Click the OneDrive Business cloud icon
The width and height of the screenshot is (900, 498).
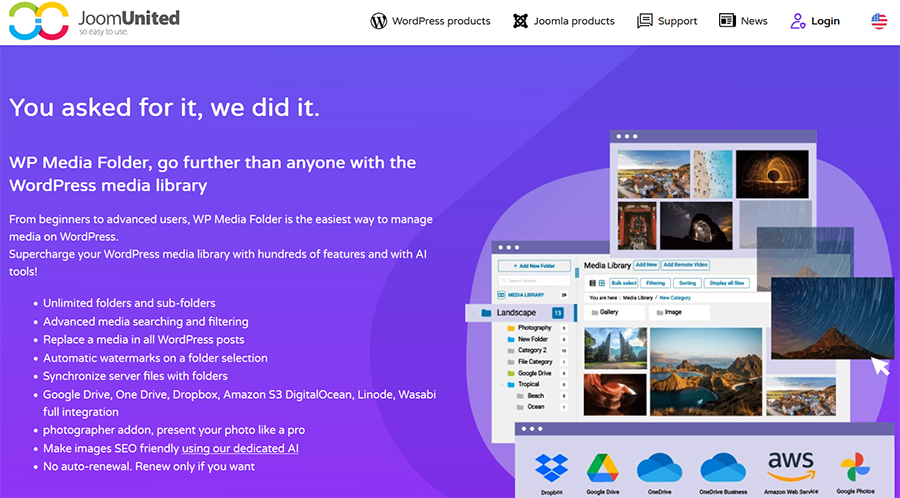(723, 468)
